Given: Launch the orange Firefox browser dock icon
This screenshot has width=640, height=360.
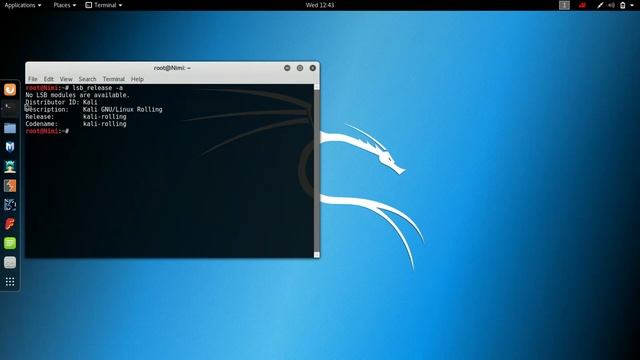Looking at the screenshot, I should click(x=10, y=89).
